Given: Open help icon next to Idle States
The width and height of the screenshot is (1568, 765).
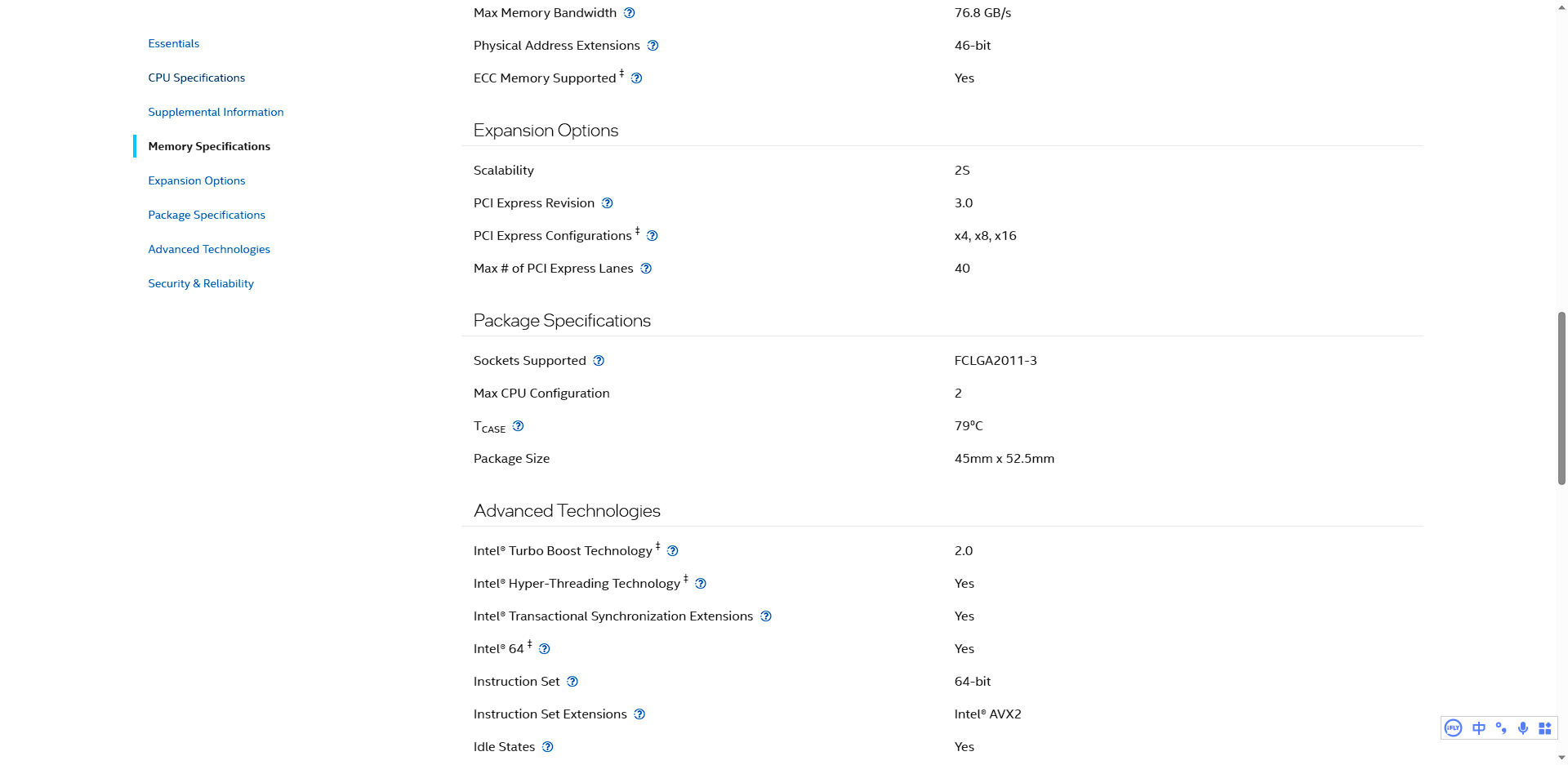Looking at the screenshot, I should coord(548,747).
